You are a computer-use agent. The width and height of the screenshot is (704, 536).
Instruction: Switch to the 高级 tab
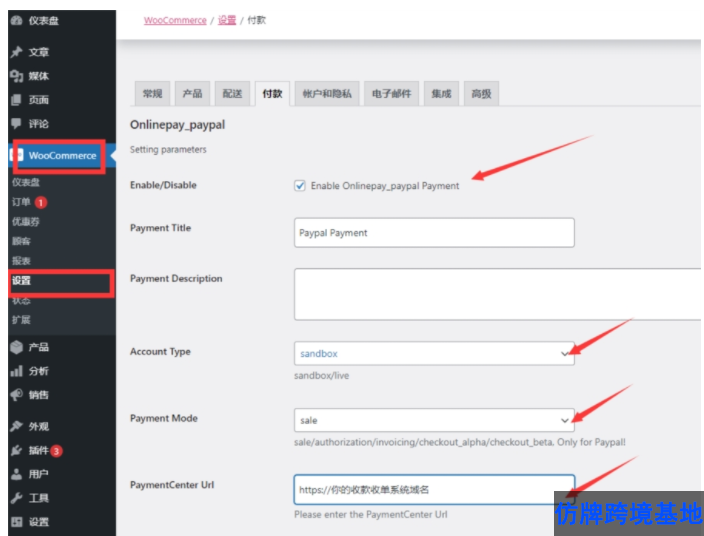click(x=481, y=93)
